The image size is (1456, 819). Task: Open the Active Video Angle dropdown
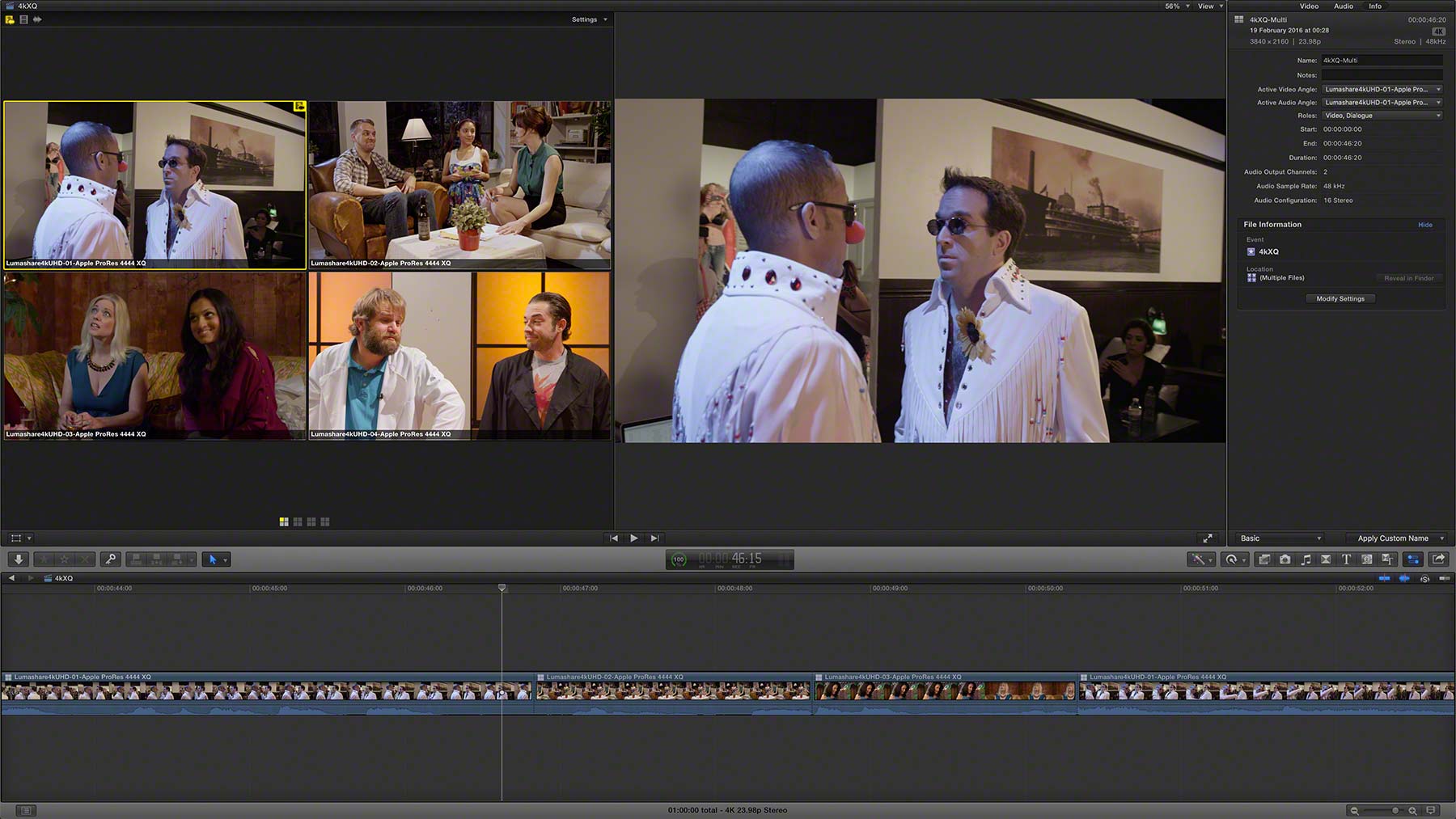point(1382,90)
